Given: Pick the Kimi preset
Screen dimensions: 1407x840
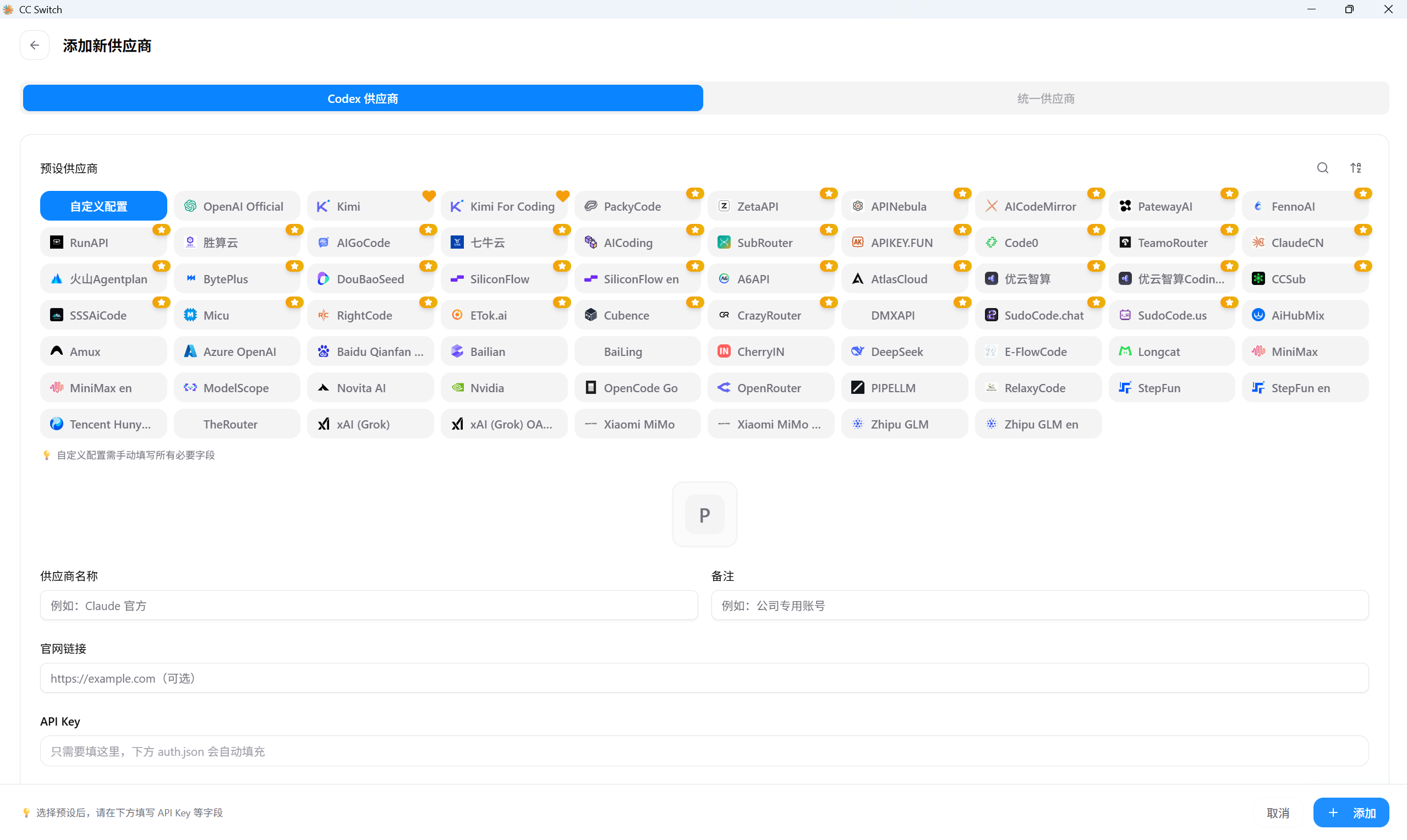Looking at the screenshot, I should coord(370,206).
